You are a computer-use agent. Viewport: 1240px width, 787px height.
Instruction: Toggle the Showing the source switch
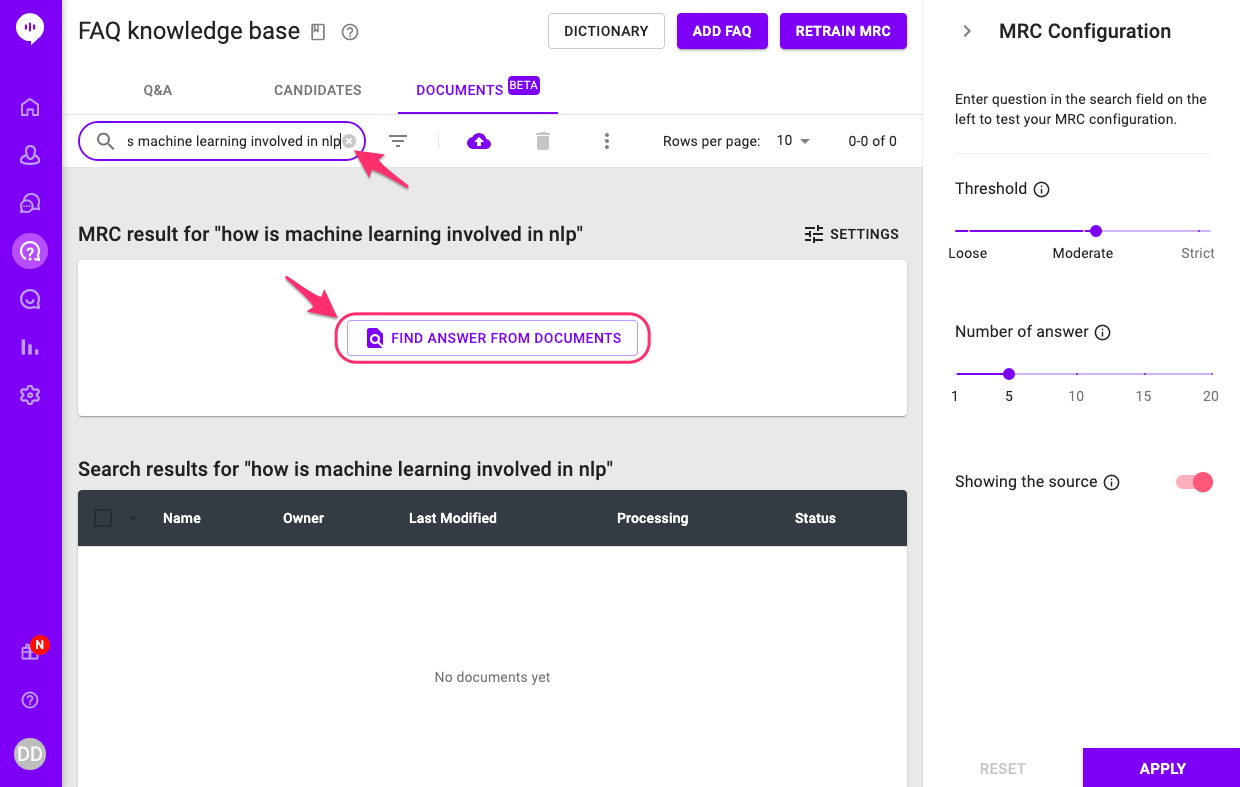(x=1194, y=482)
